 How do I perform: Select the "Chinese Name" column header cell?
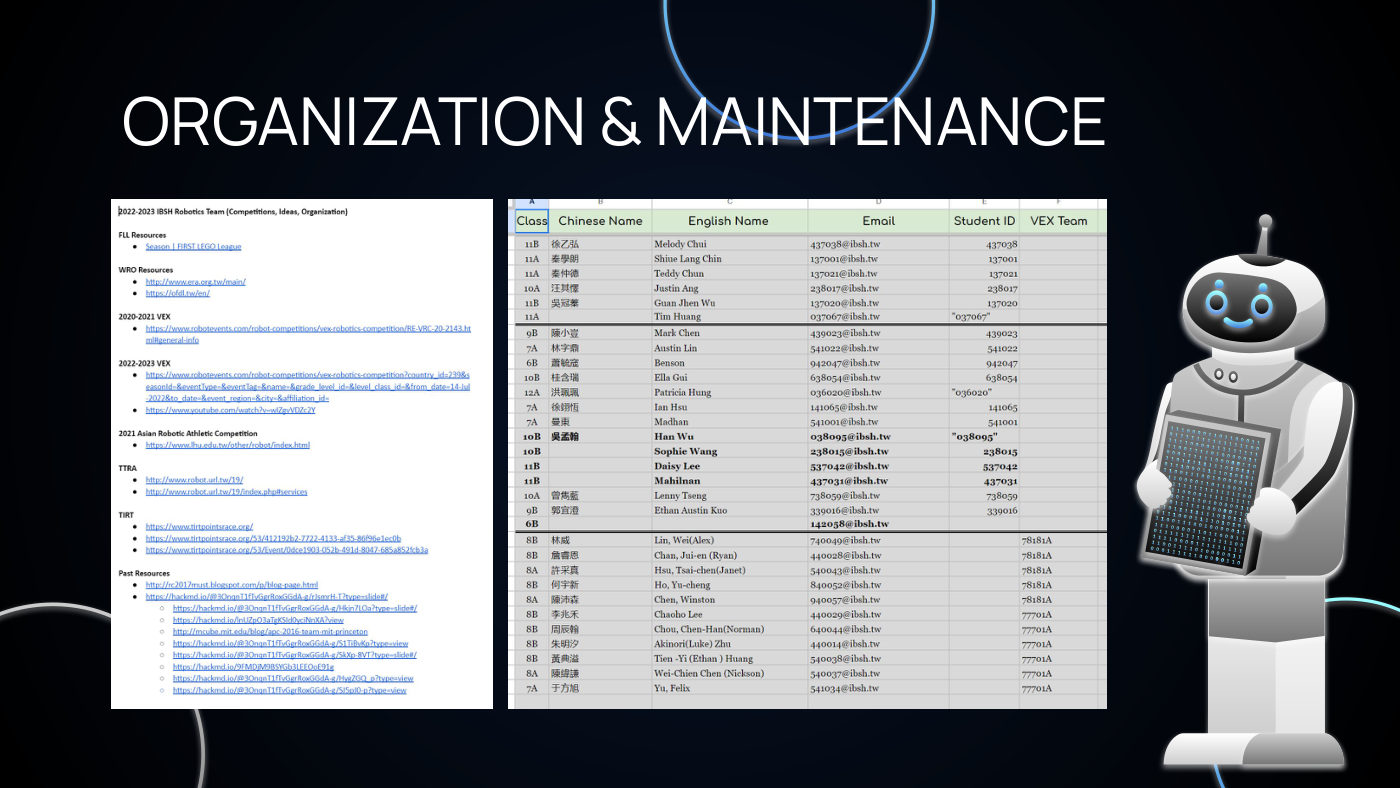tap(600, 221)
